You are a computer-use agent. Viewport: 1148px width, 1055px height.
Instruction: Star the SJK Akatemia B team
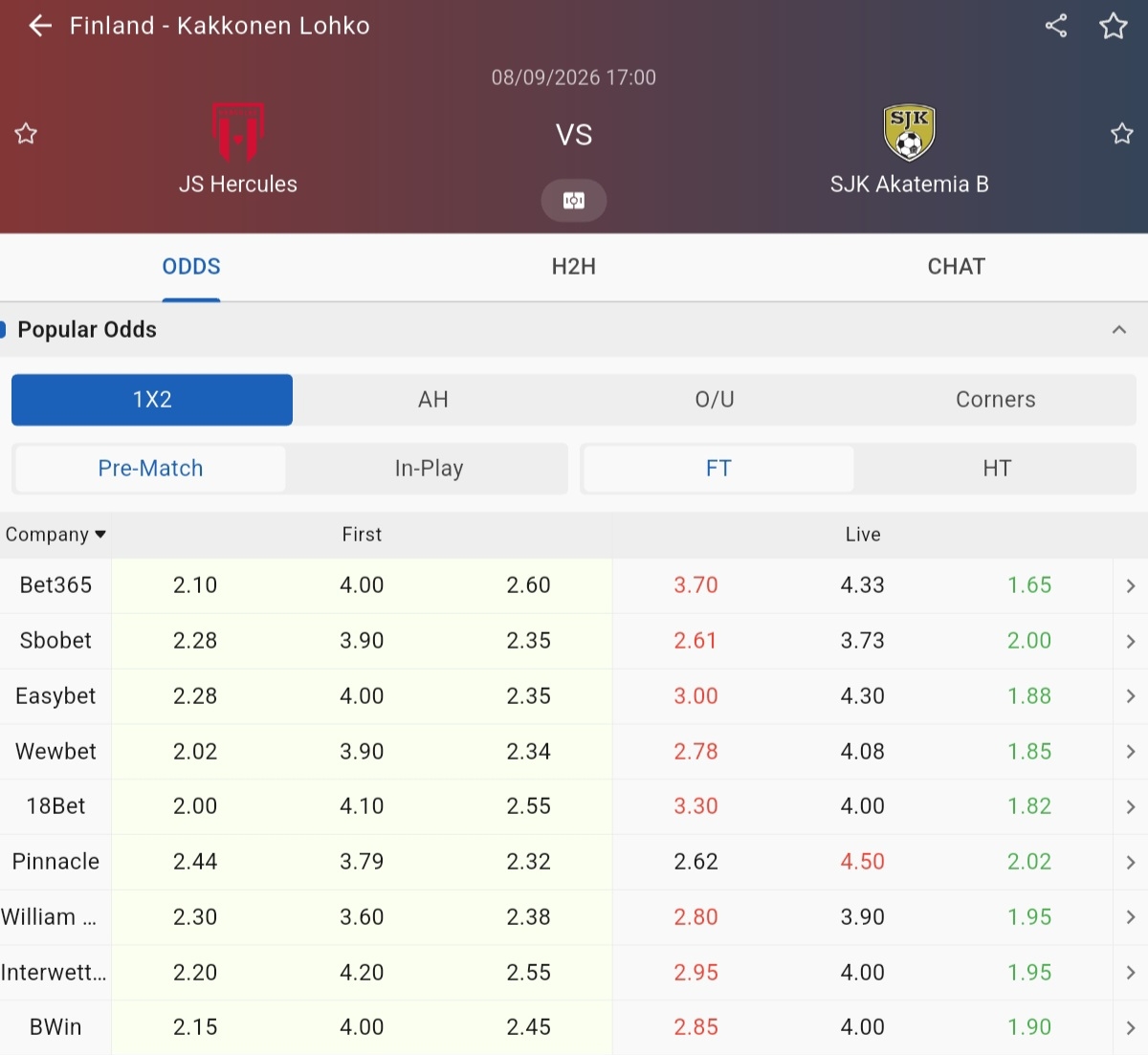tap(1122, 133)
